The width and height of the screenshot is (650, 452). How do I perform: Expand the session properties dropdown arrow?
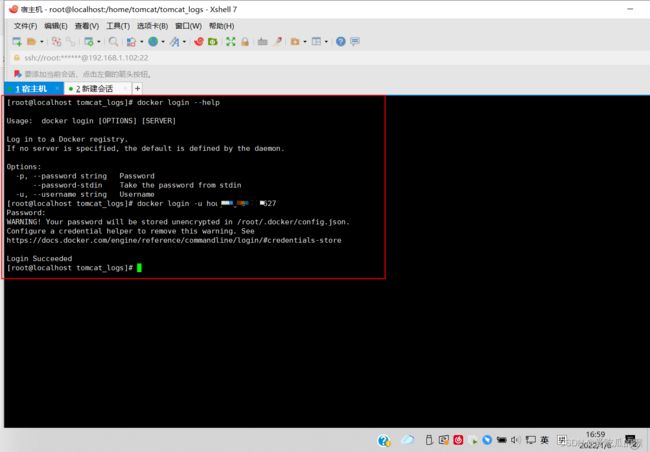tap(99, 41)
